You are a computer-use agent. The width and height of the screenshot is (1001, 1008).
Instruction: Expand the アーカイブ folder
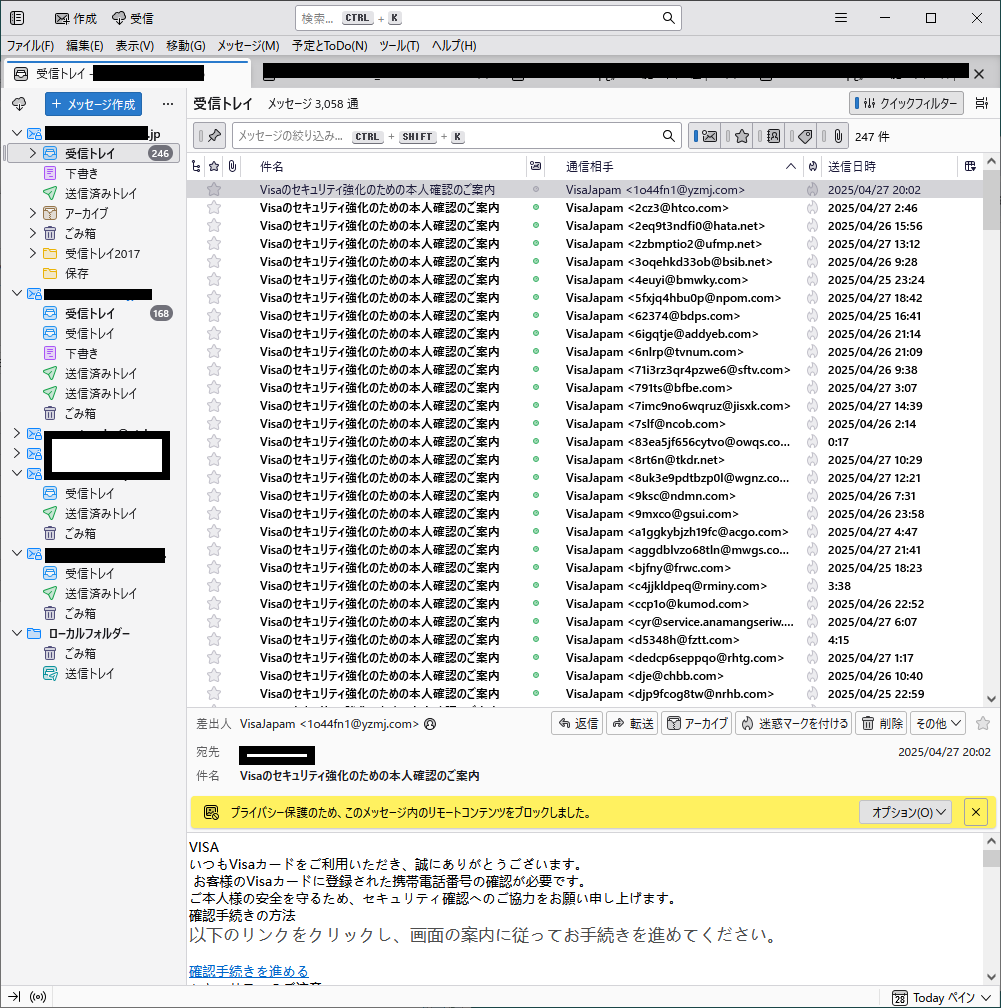coord(33,213)
